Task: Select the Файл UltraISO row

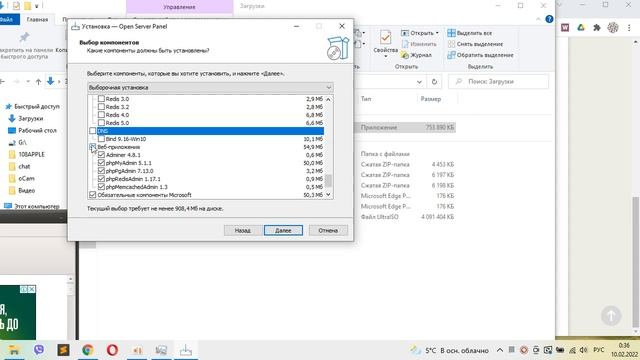Action: tap(407, 217)
